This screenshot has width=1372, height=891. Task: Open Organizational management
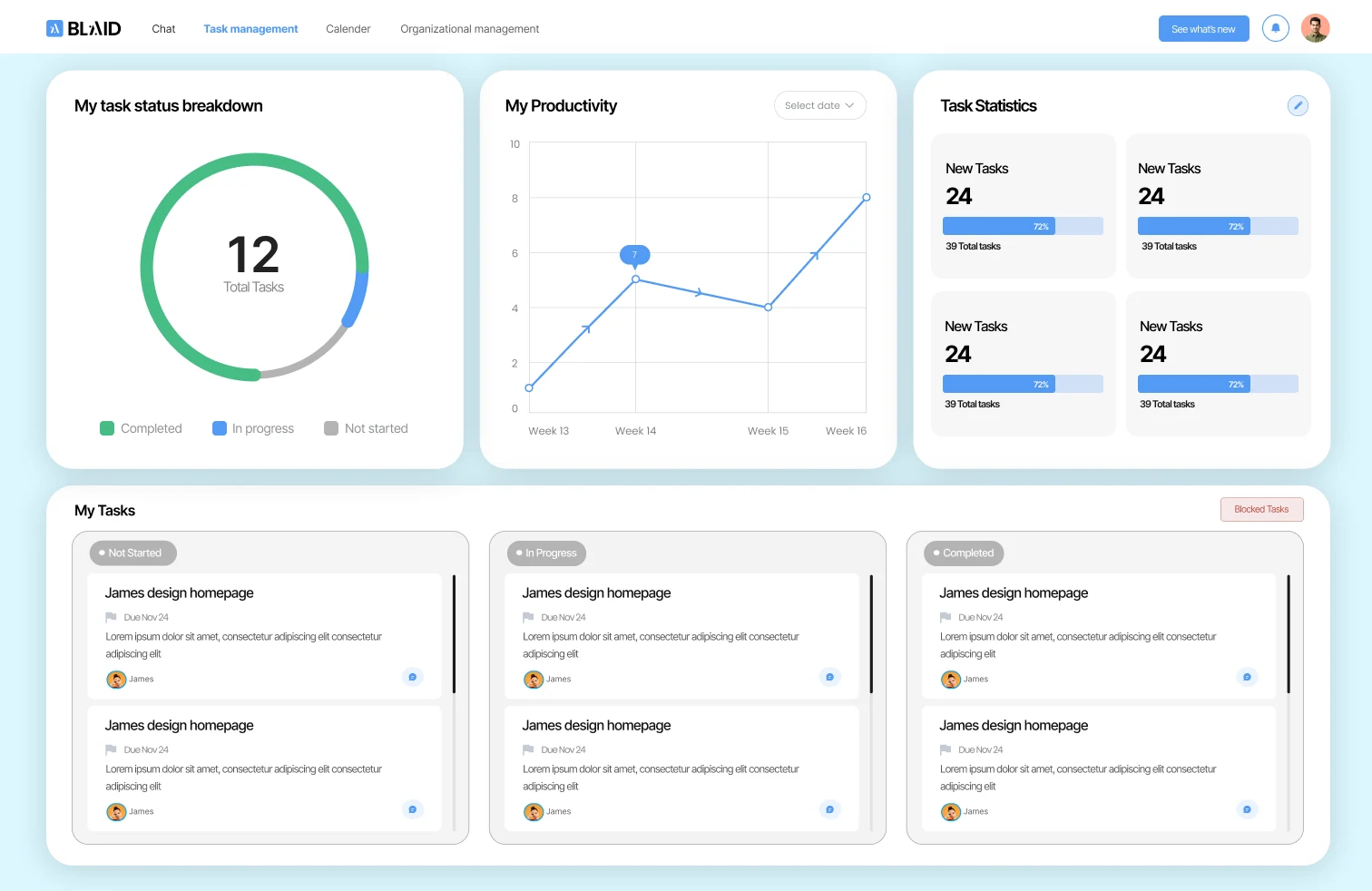coord(469,28)
